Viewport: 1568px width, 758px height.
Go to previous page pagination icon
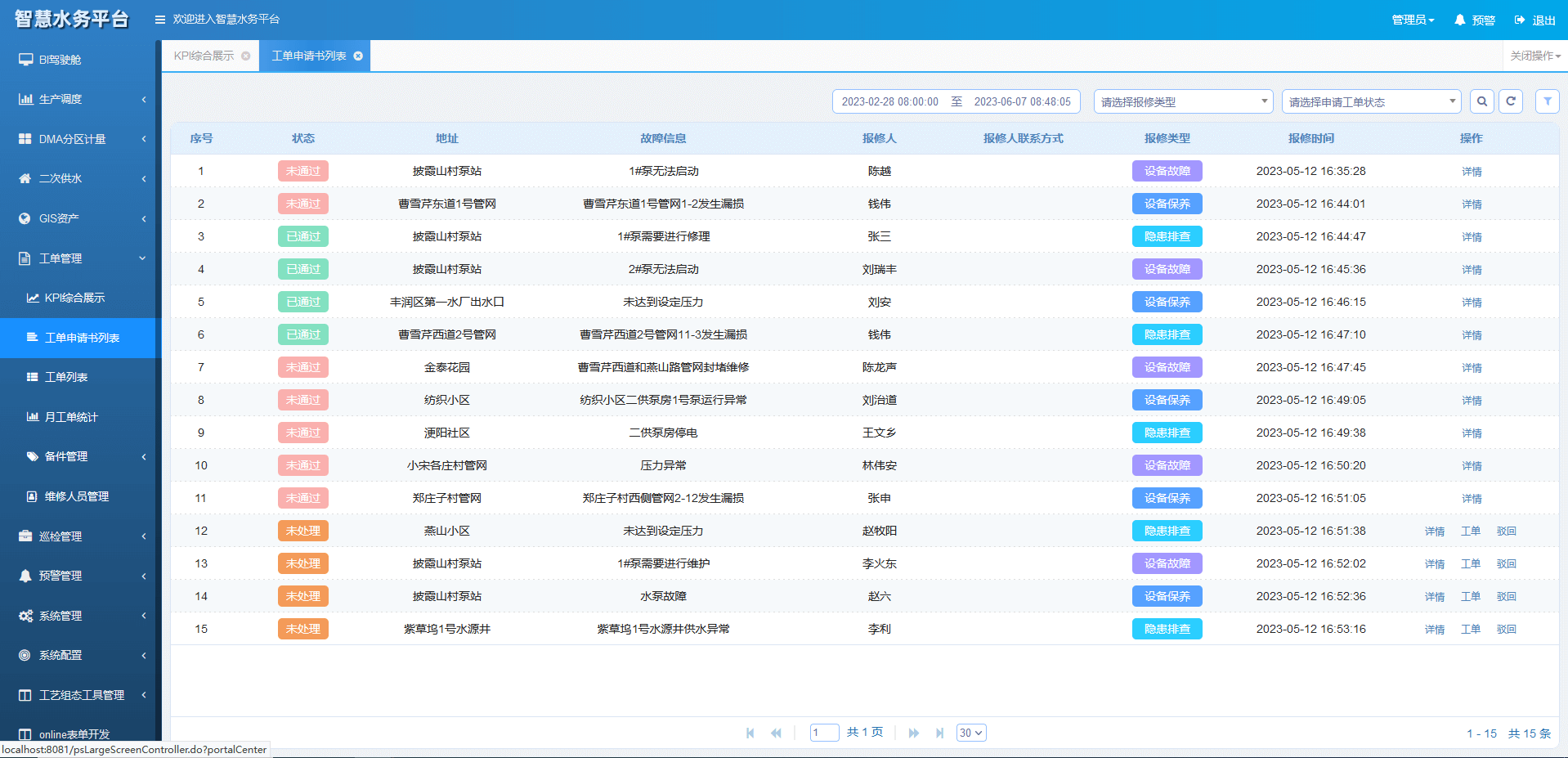click(x=776, y=733)
